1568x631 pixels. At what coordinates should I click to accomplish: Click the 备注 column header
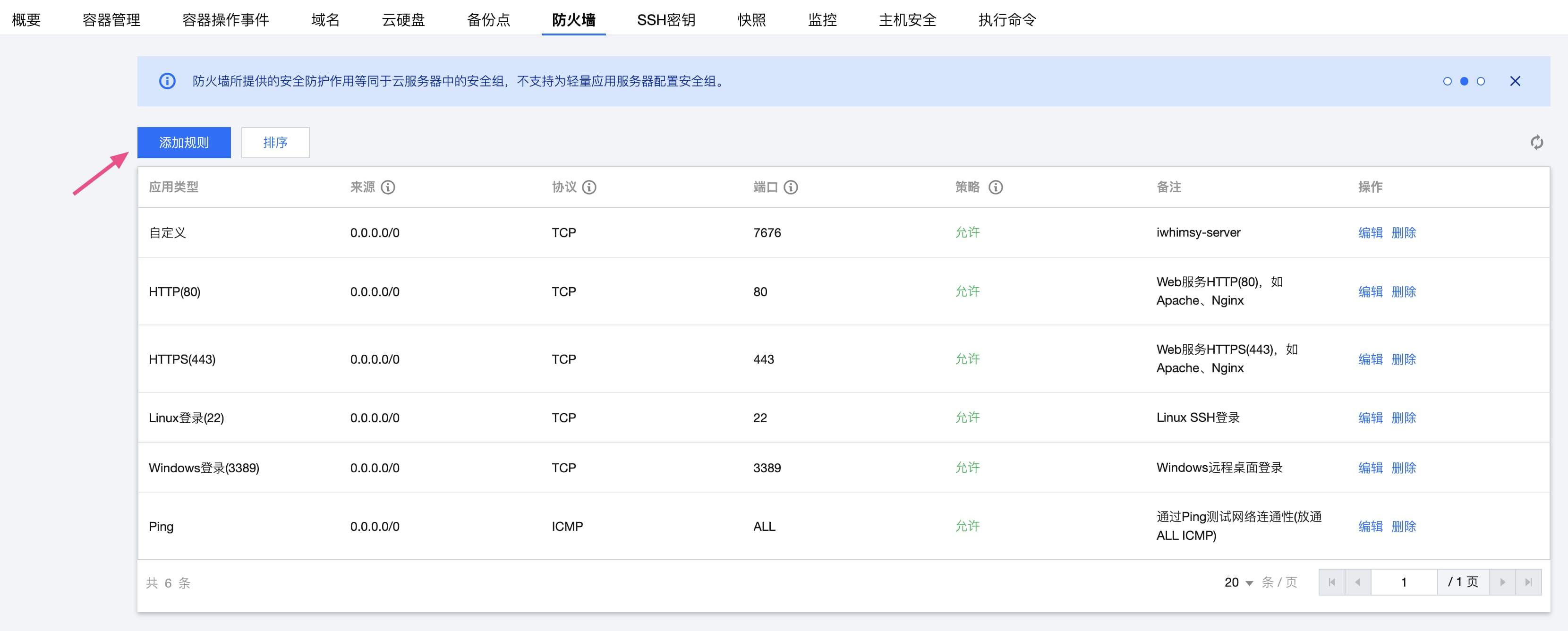pyautogui.click(x=1169, y=187)
